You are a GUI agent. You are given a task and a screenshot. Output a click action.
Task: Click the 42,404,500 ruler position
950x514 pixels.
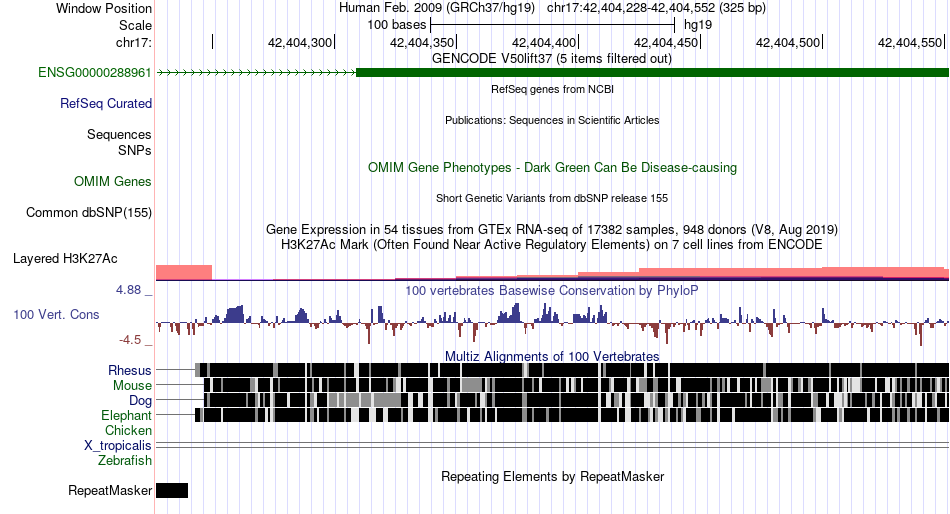(x=788, y=42)
